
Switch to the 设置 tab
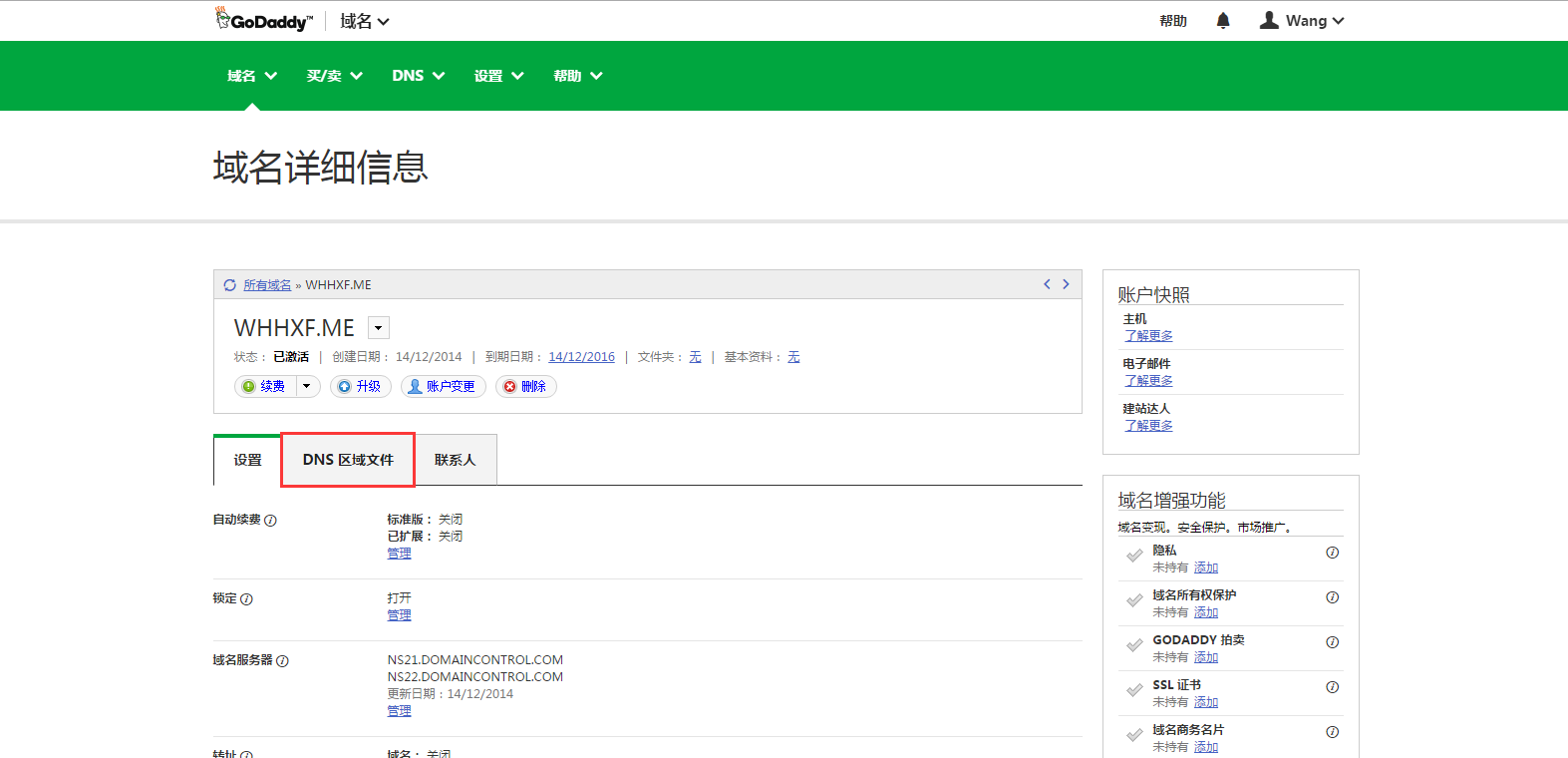pos(247,460)
